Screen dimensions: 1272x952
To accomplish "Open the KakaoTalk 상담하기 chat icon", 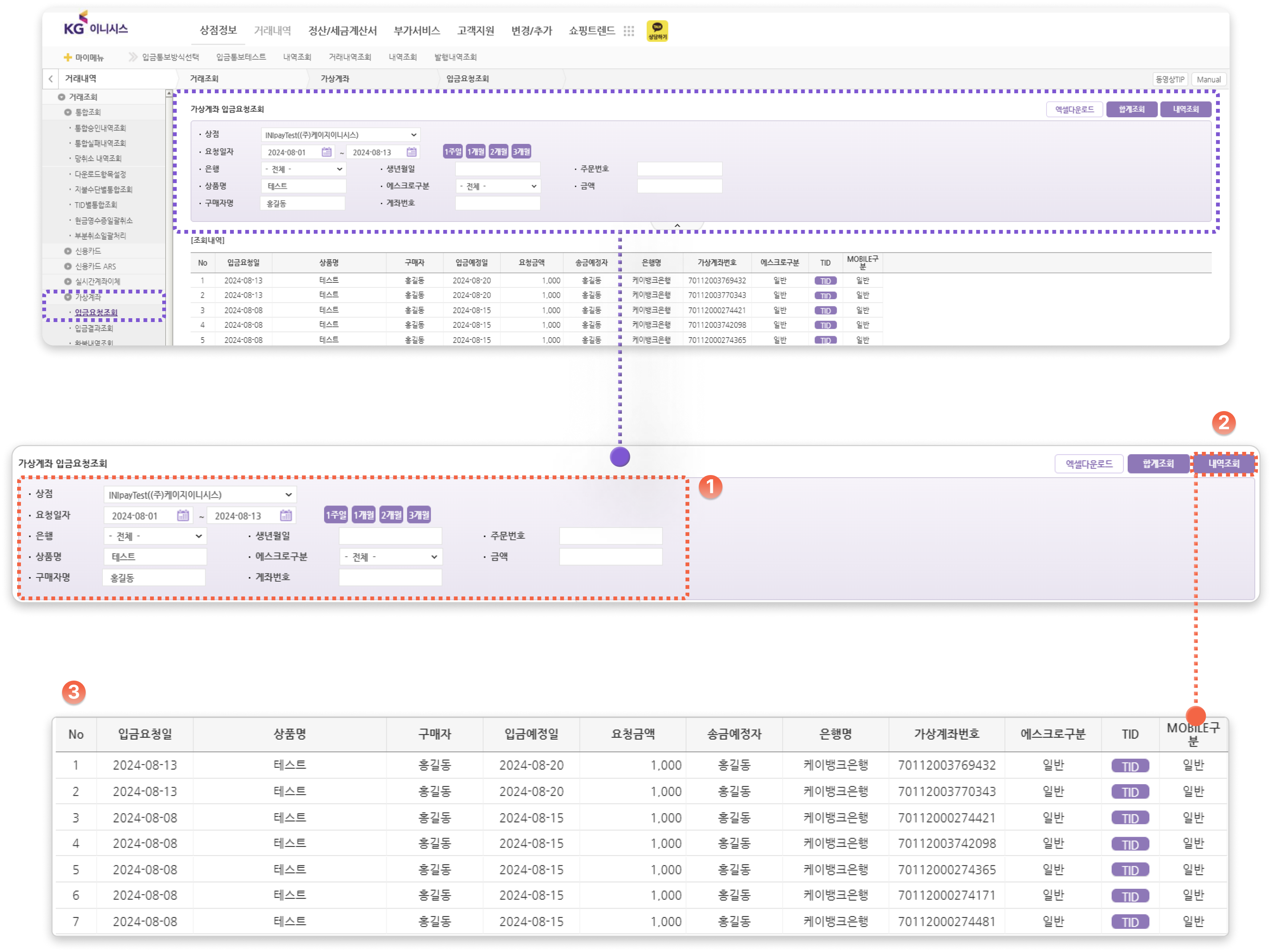I will pyautogui.click(x=657, y=30).
